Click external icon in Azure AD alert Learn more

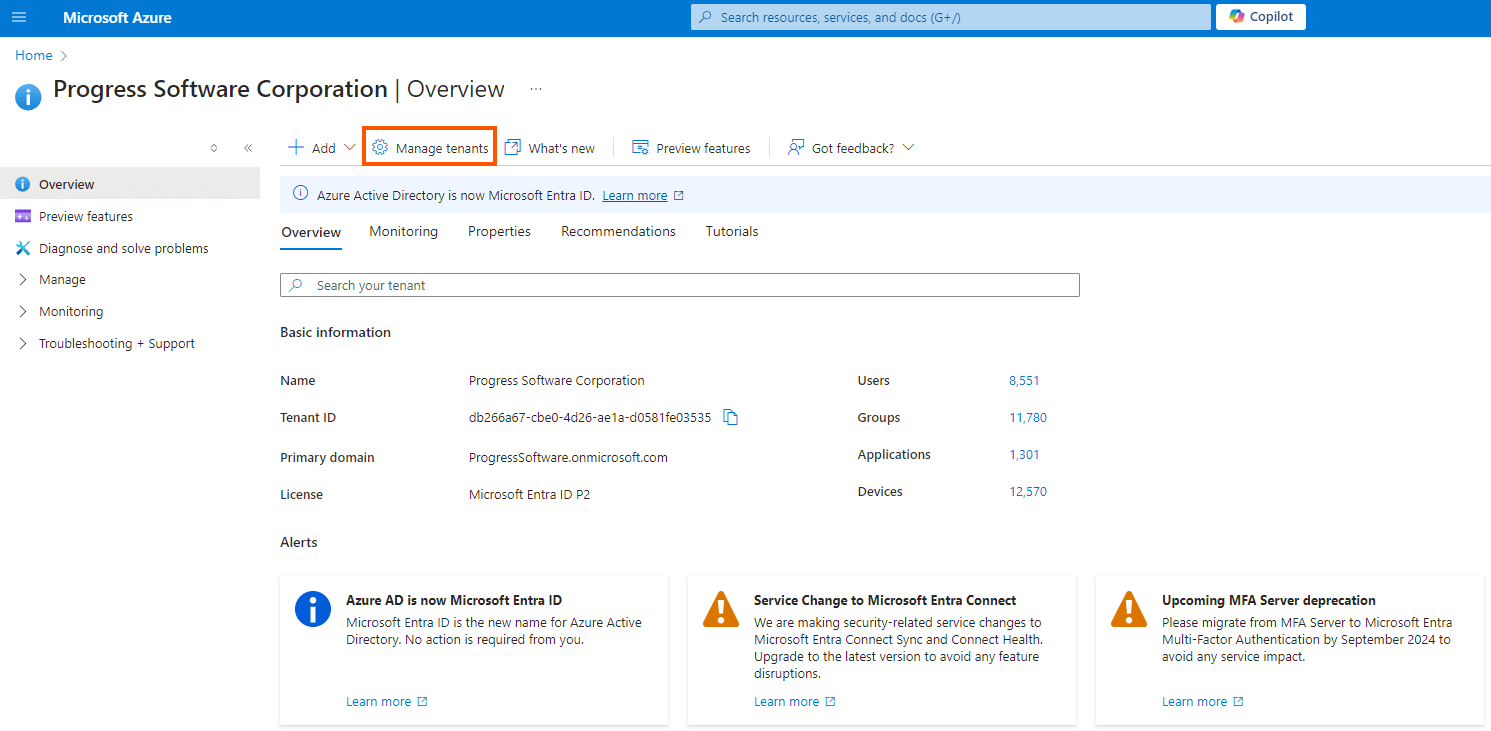tap(422, 702)
